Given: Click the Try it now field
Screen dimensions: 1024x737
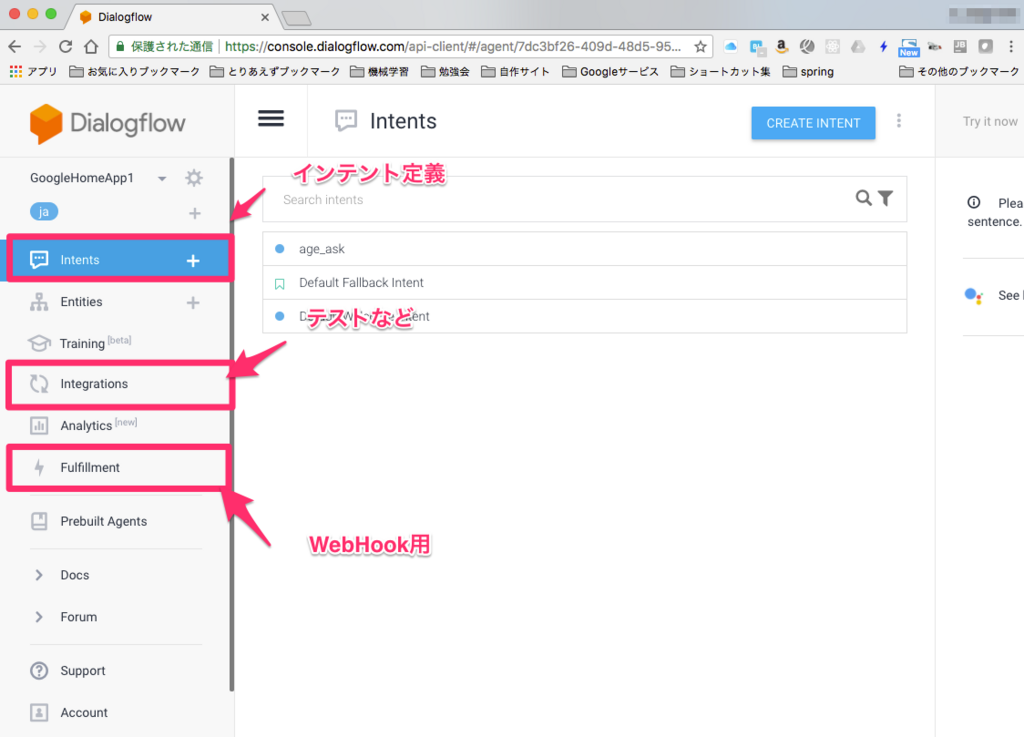Looking at the screenshot, I should [x=989, y=121].
